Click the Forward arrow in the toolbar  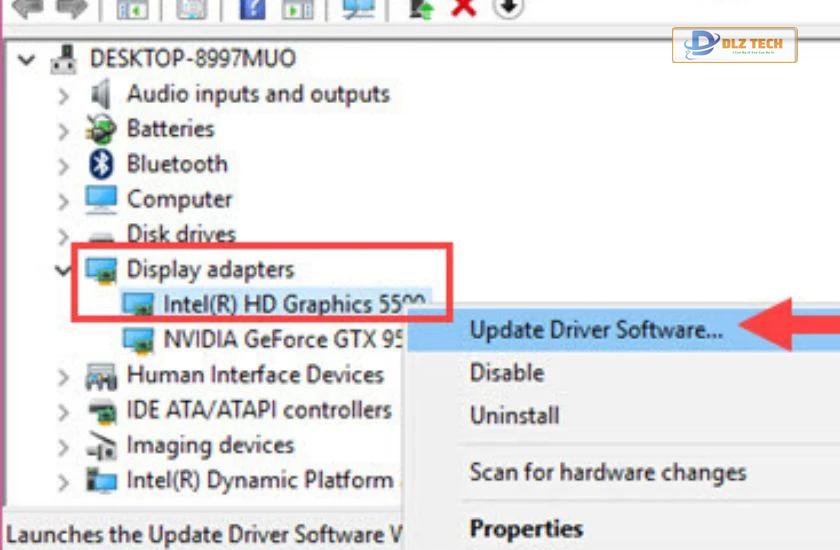pyautogui.click(x=72, y=8)
